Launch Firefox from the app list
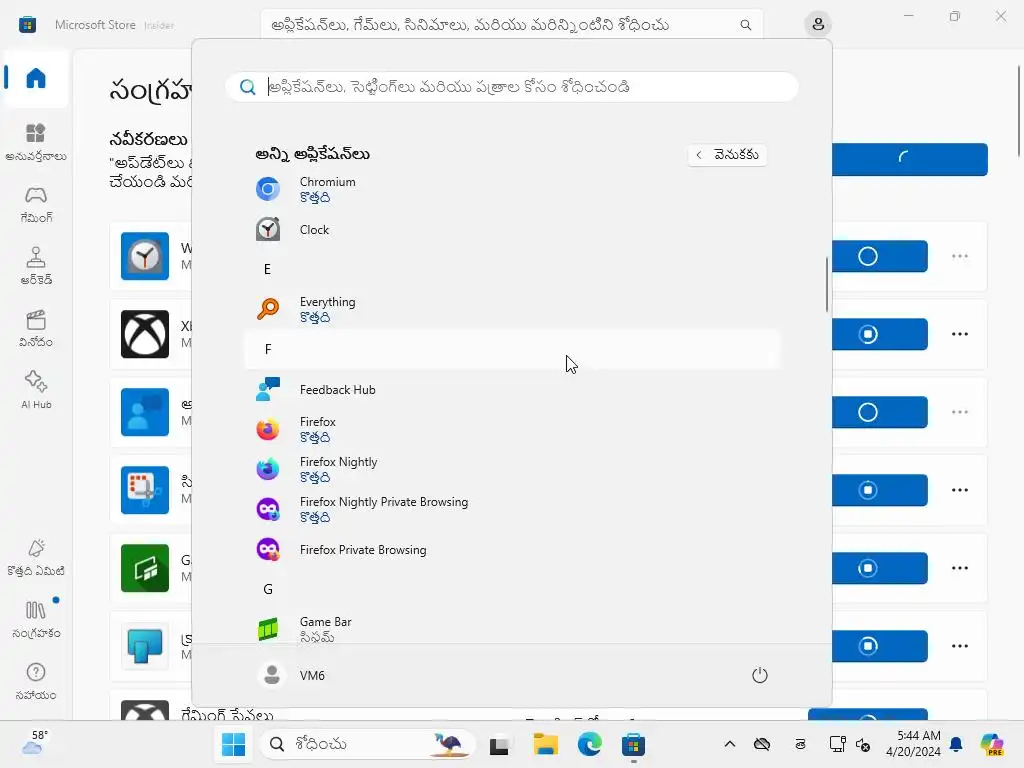This screenshot has height=768, width=1024. point(512,429)
